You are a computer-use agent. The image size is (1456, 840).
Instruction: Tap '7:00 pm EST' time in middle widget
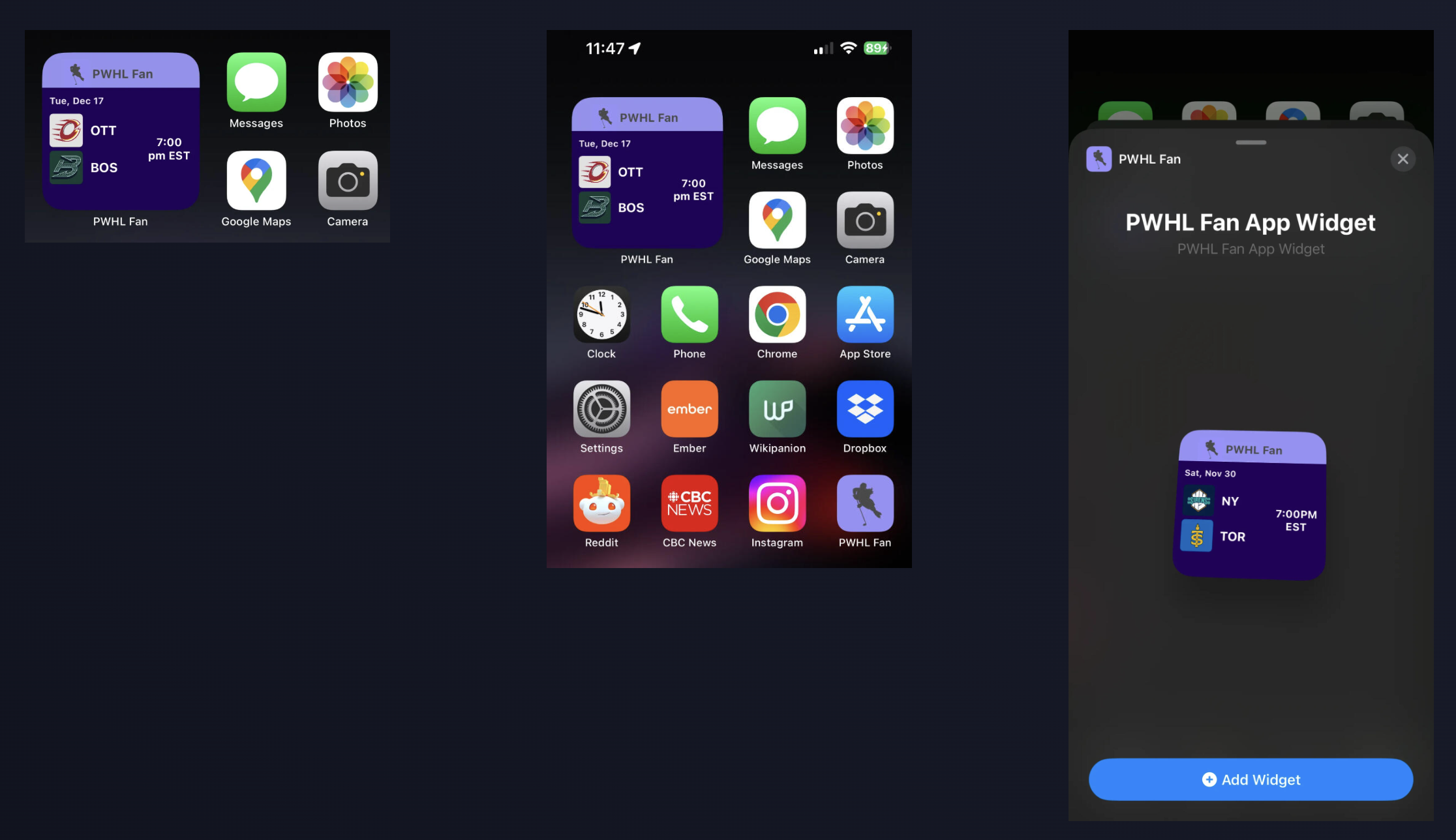coord(693,190)
